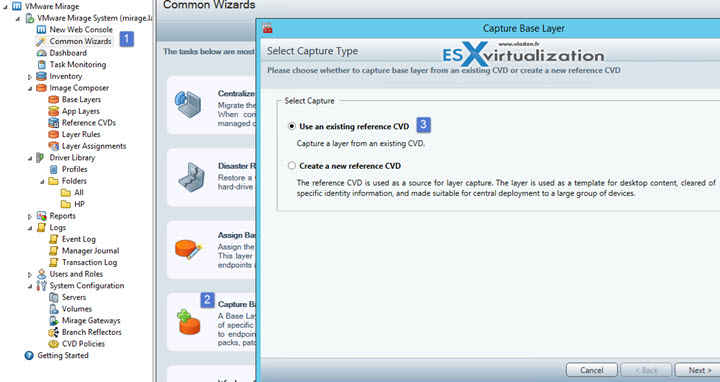Collapse the Logs tree node
720x382 pixels.
[30, 228]
